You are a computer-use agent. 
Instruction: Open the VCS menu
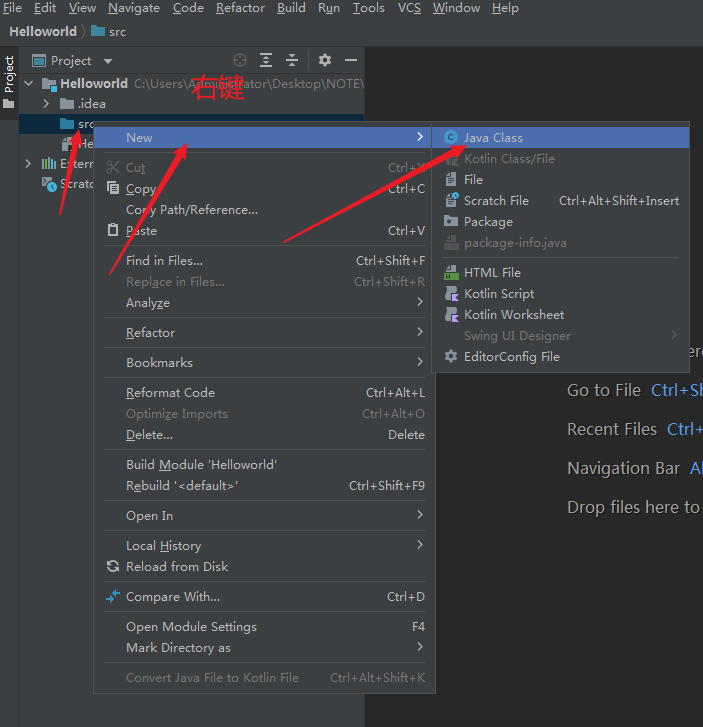(409, 8)
